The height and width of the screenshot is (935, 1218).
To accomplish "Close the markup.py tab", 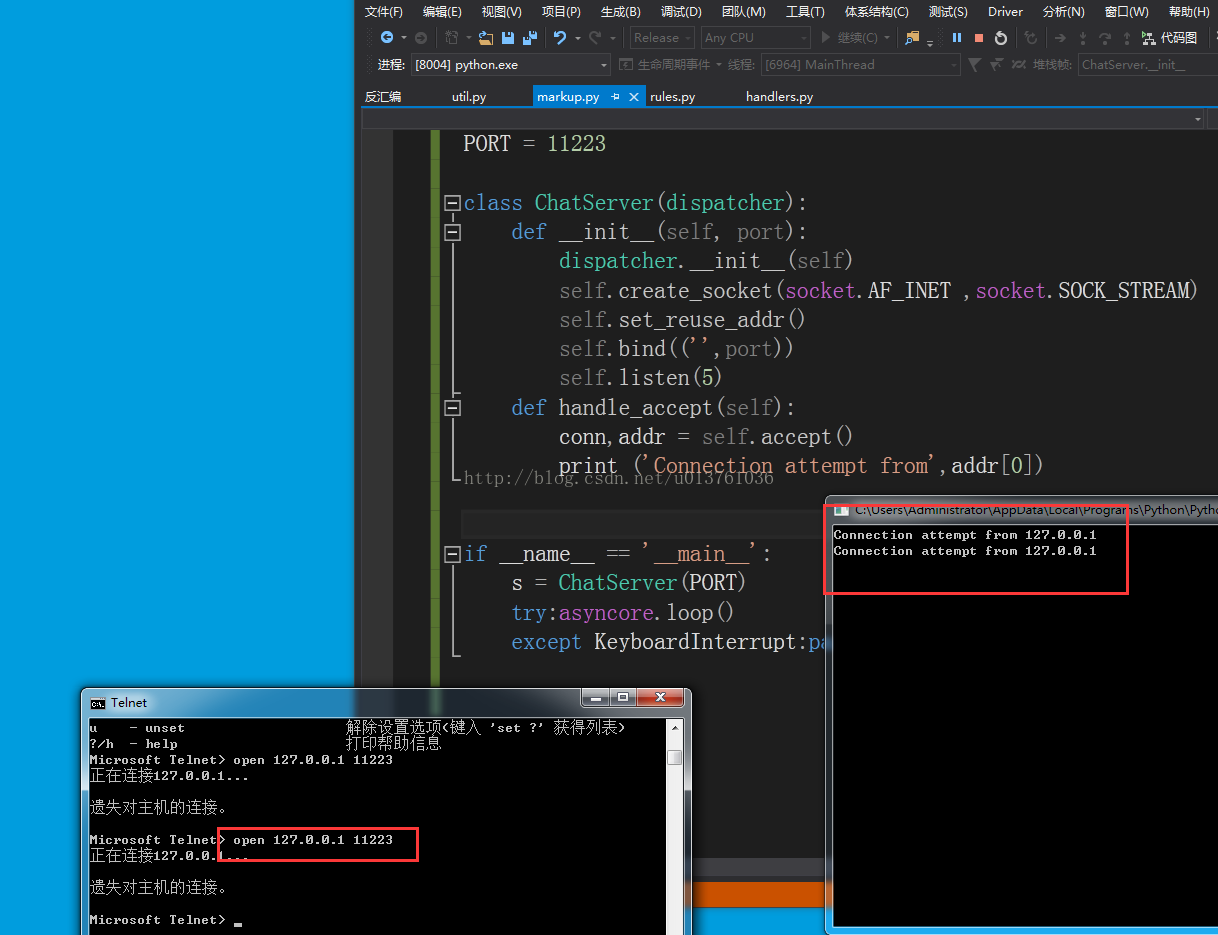I will pyautogui.click(x=634, y=97).
